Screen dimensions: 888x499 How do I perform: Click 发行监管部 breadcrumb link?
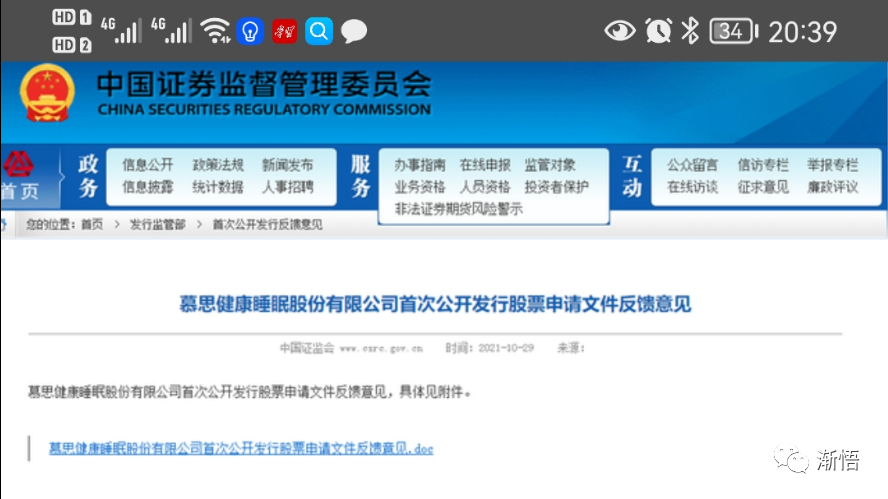pos(158,225)
